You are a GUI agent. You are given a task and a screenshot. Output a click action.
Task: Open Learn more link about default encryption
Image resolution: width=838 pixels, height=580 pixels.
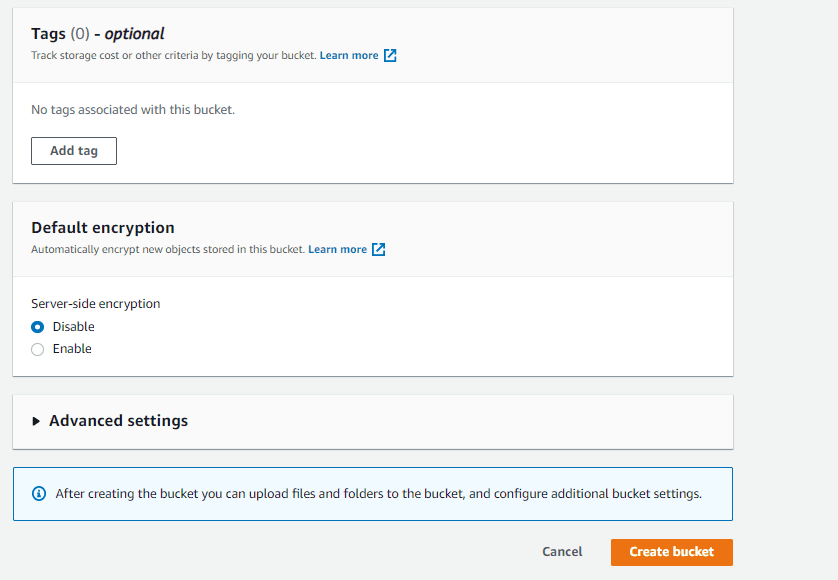337,250
